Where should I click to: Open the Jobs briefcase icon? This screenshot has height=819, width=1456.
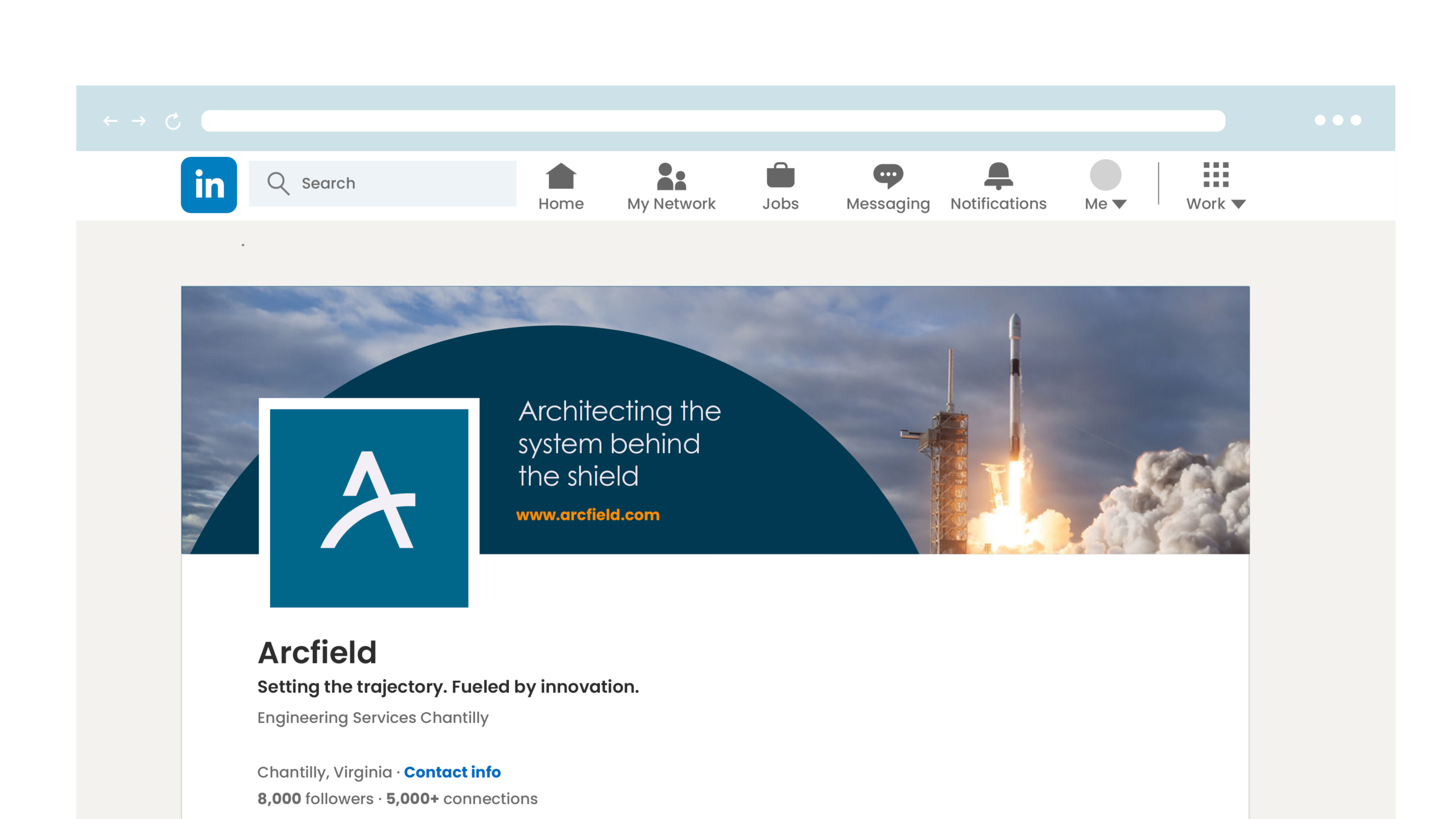tap(780, 175)
